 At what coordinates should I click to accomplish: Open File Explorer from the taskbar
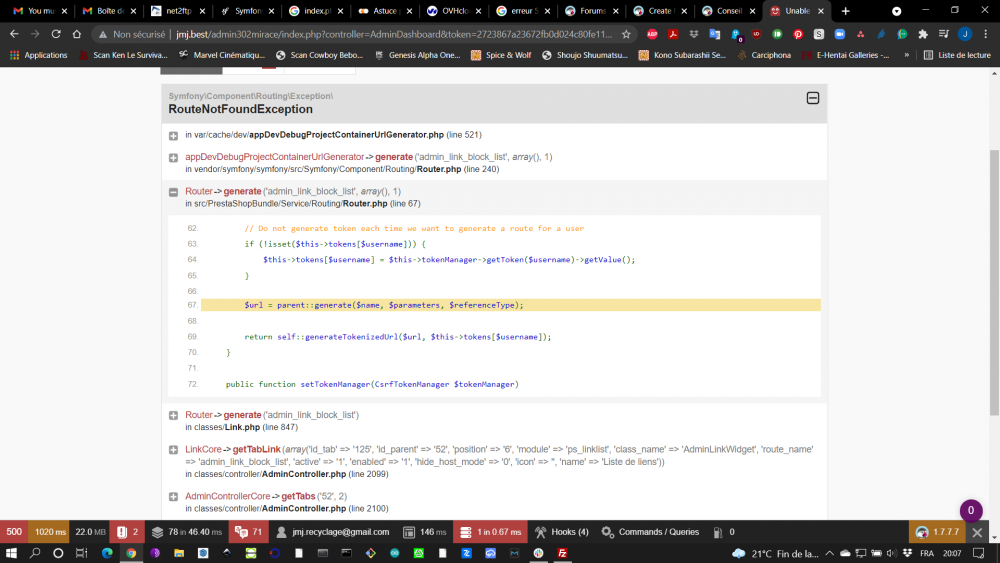[179, 553]
